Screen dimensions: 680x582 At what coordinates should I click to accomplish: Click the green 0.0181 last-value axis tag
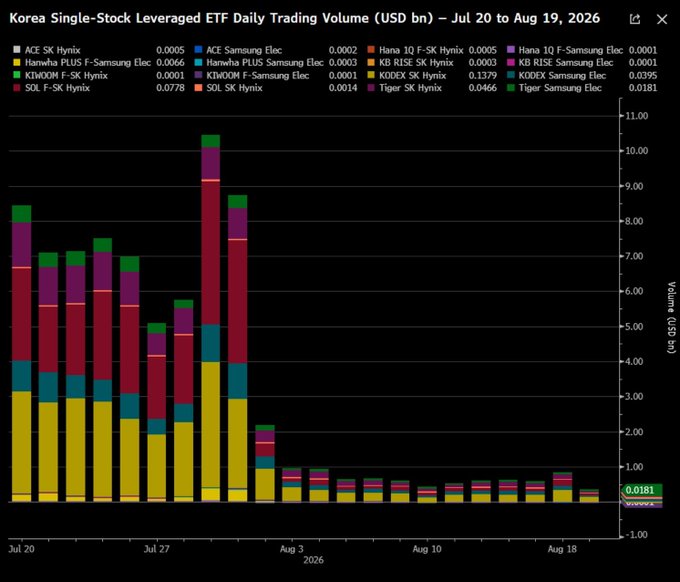pos(641,490)
